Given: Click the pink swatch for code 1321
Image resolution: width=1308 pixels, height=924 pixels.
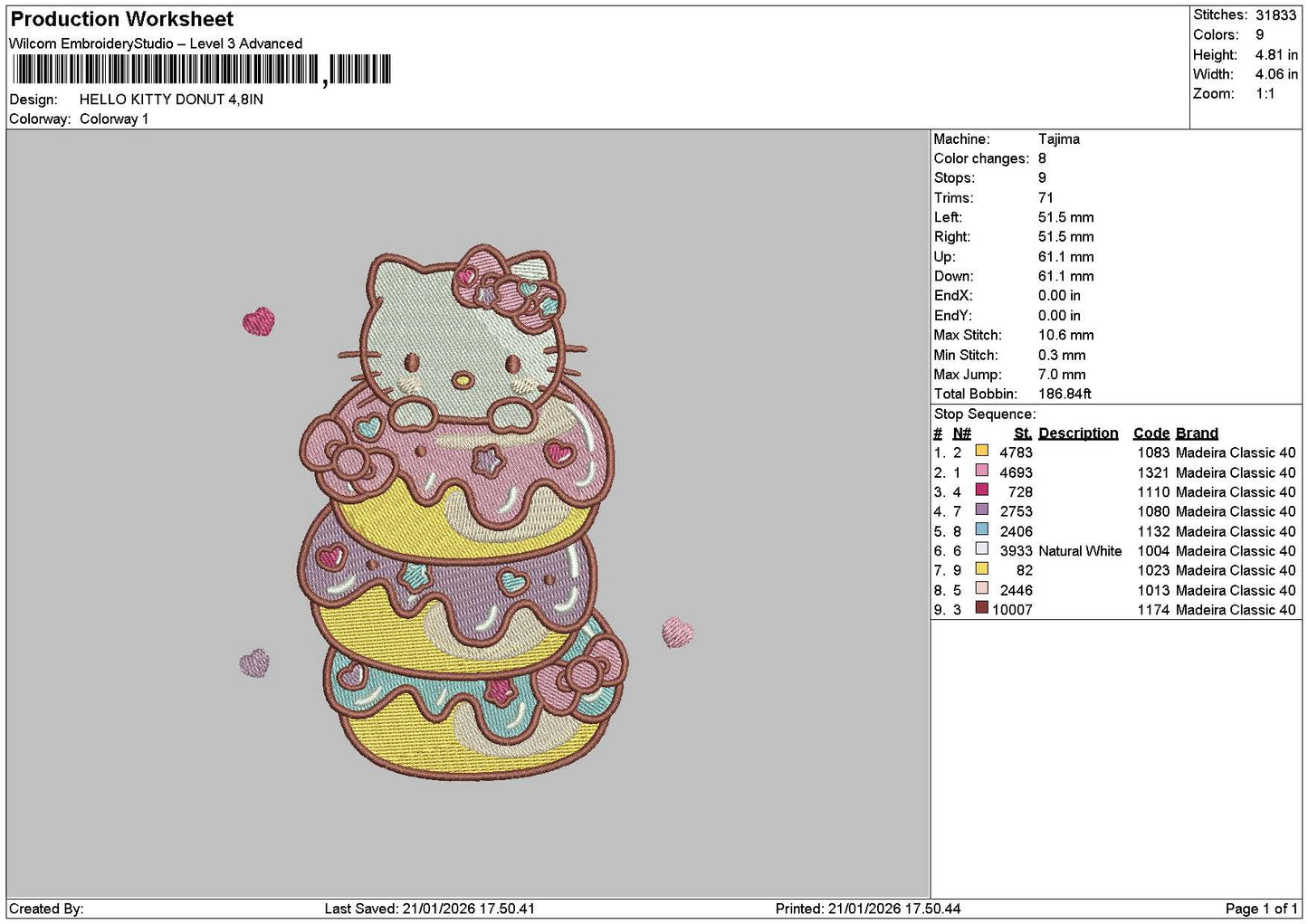Looking at the screenshot, I should (981, 472).
